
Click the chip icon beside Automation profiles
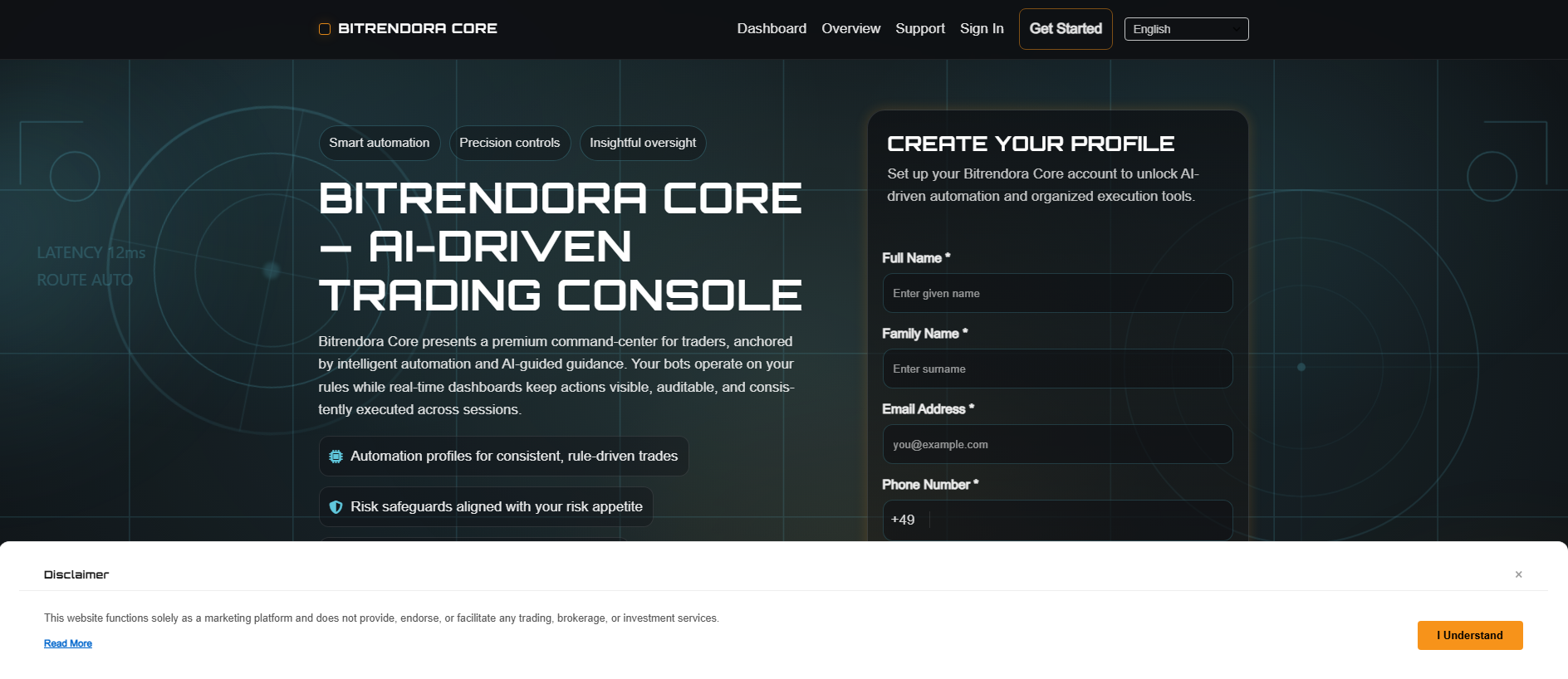click(x=336, y=457)
